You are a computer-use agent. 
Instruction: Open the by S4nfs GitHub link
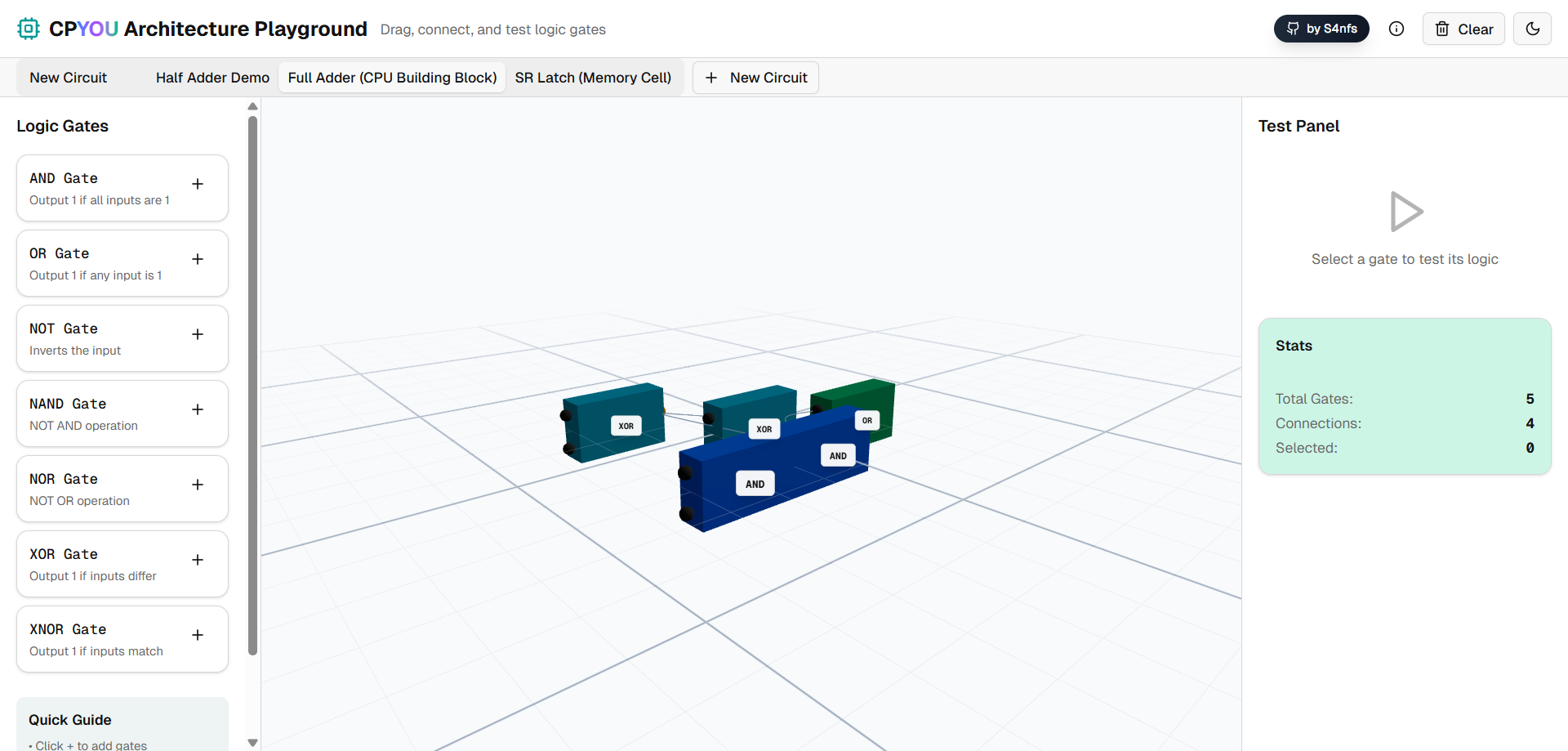1321,29
